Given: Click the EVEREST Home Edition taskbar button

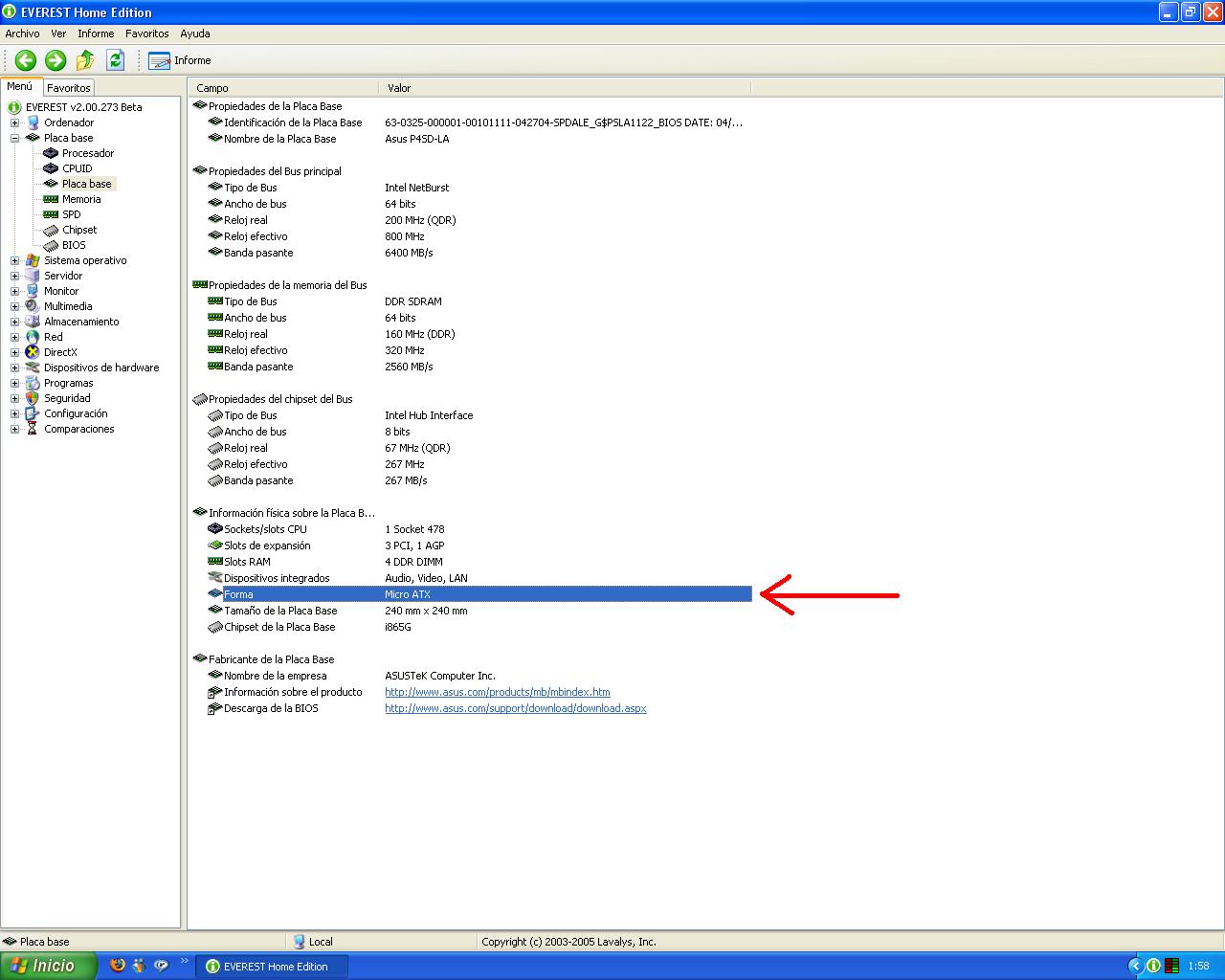Looking at the screenshot, I should [x=273, y=967].
